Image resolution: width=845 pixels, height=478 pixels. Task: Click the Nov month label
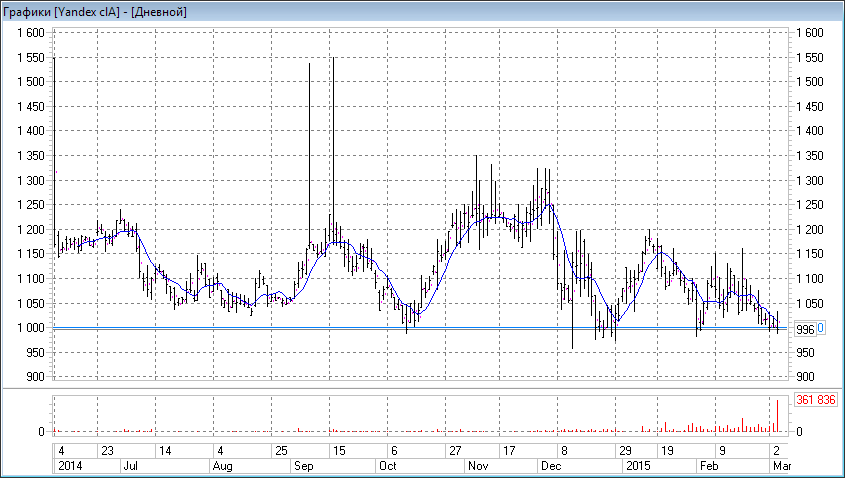coord(478,466)
